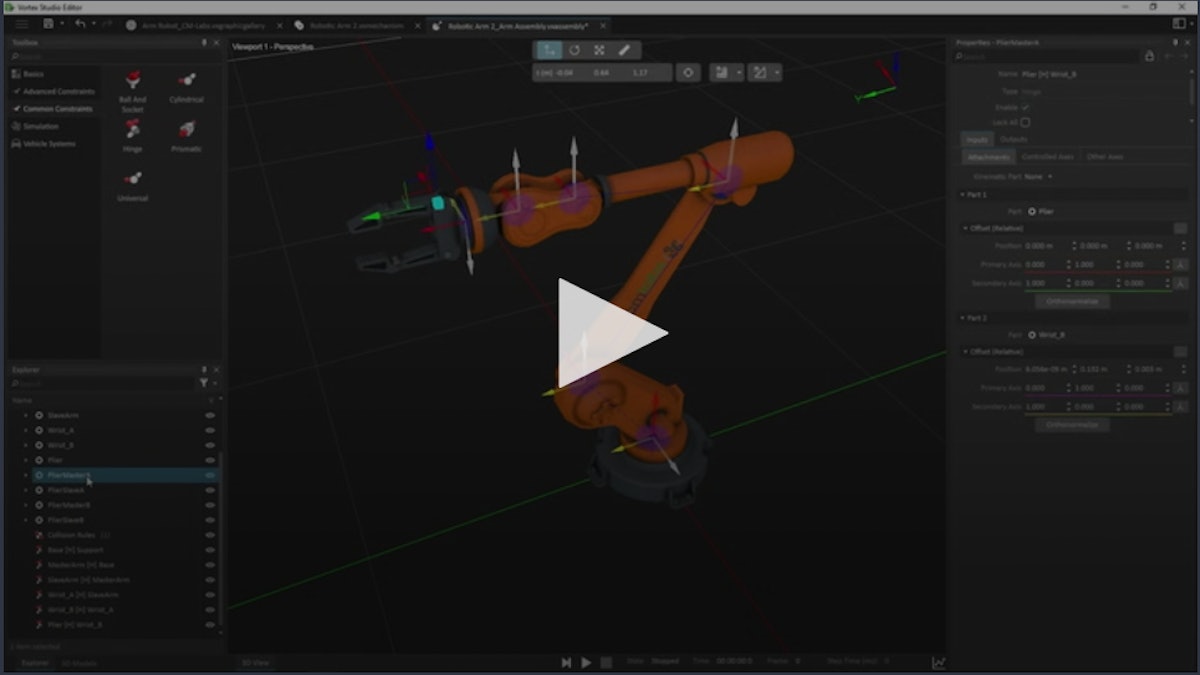Open the Controlled Axes tab

pyautogui.click(x=1048, y=156)
